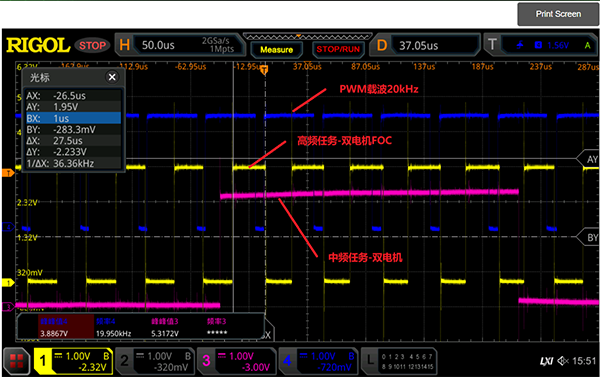Click the rising edge trigger icon
Screen dimensions: 600x377
tap(520, 46)
